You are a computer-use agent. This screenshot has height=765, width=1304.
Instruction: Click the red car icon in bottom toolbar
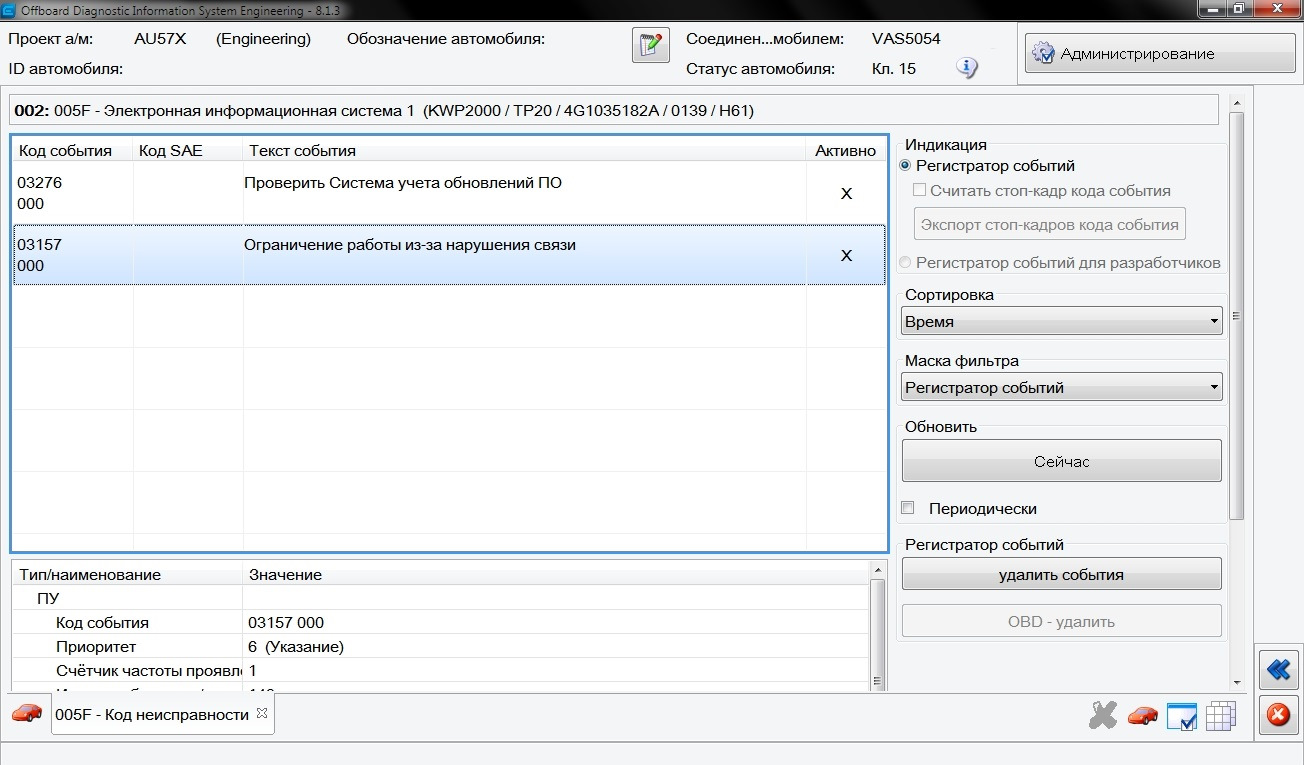pyautogui.click(x=1142, y=715)
